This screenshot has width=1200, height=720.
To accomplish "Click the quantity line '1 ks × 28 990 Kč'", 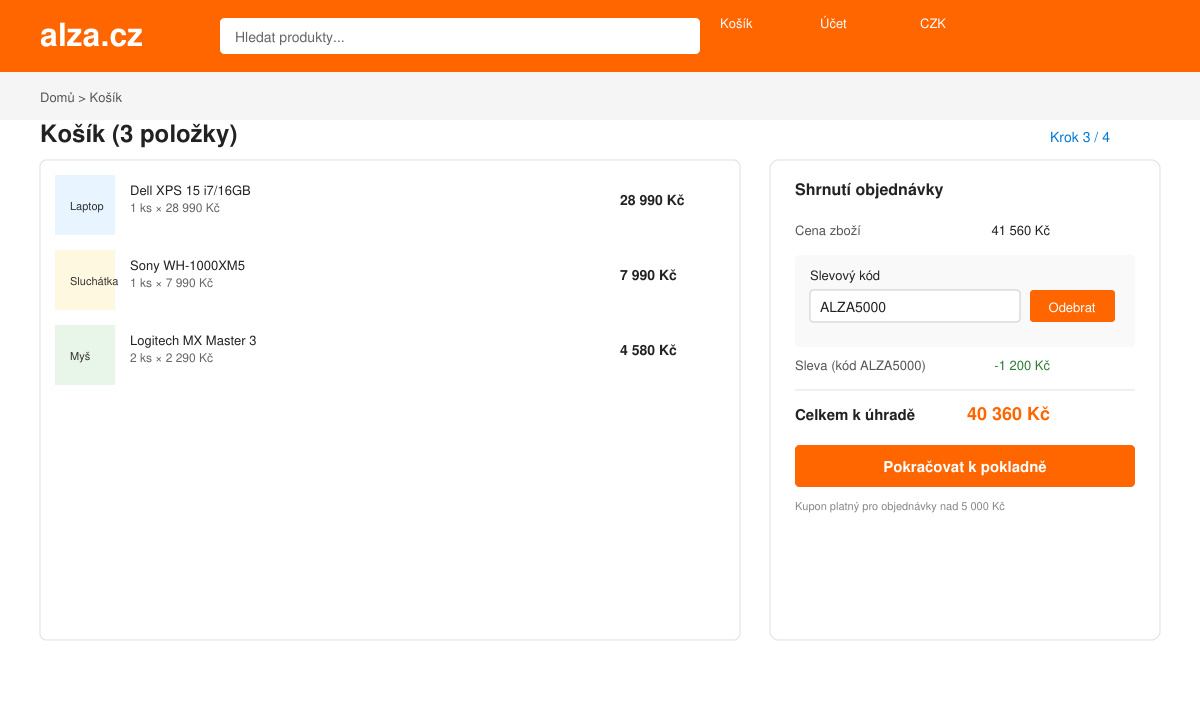I will coord(175,208).
